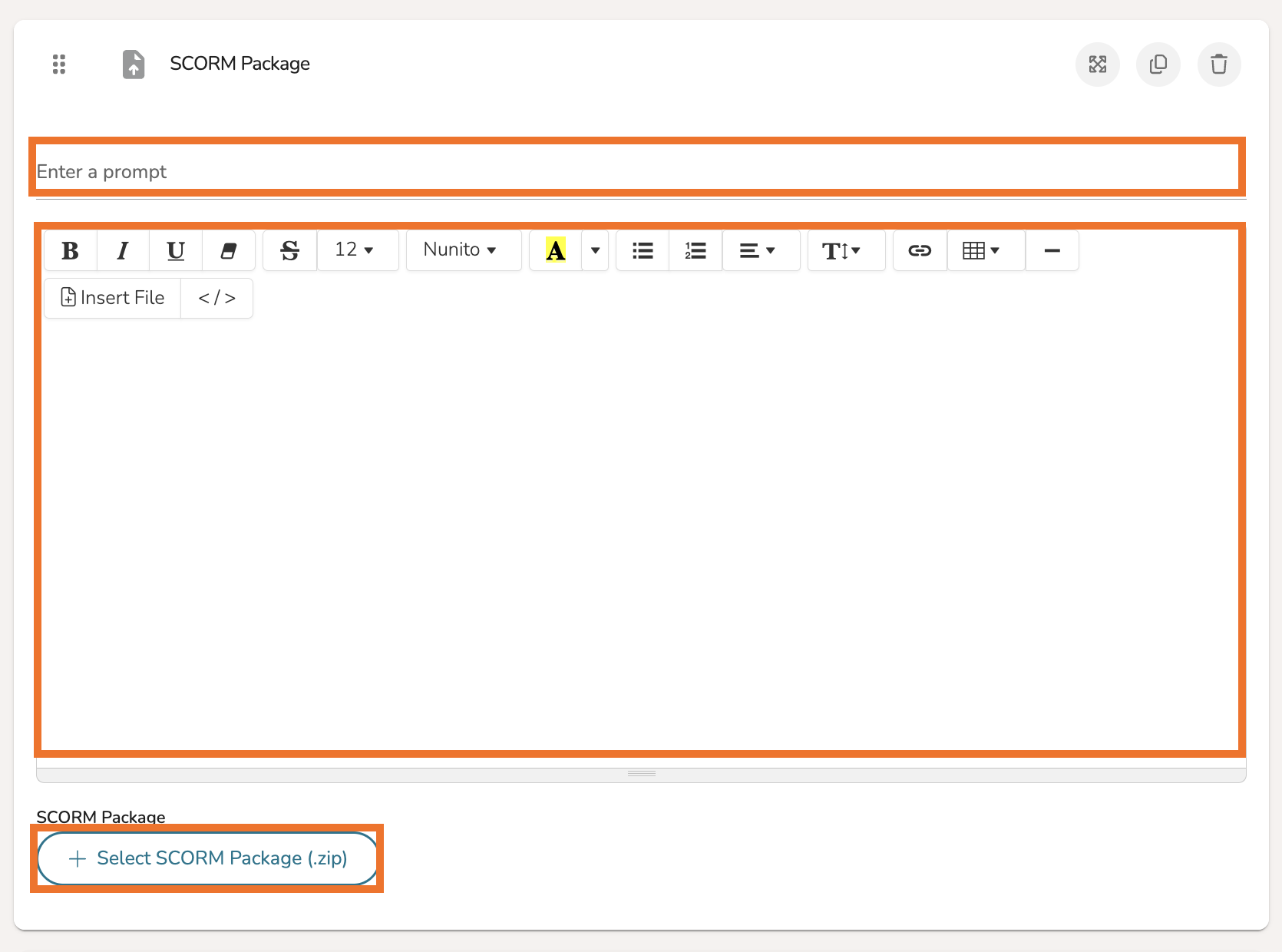
Task: Open the font size 12 dropdown
Action: point(355,250)
